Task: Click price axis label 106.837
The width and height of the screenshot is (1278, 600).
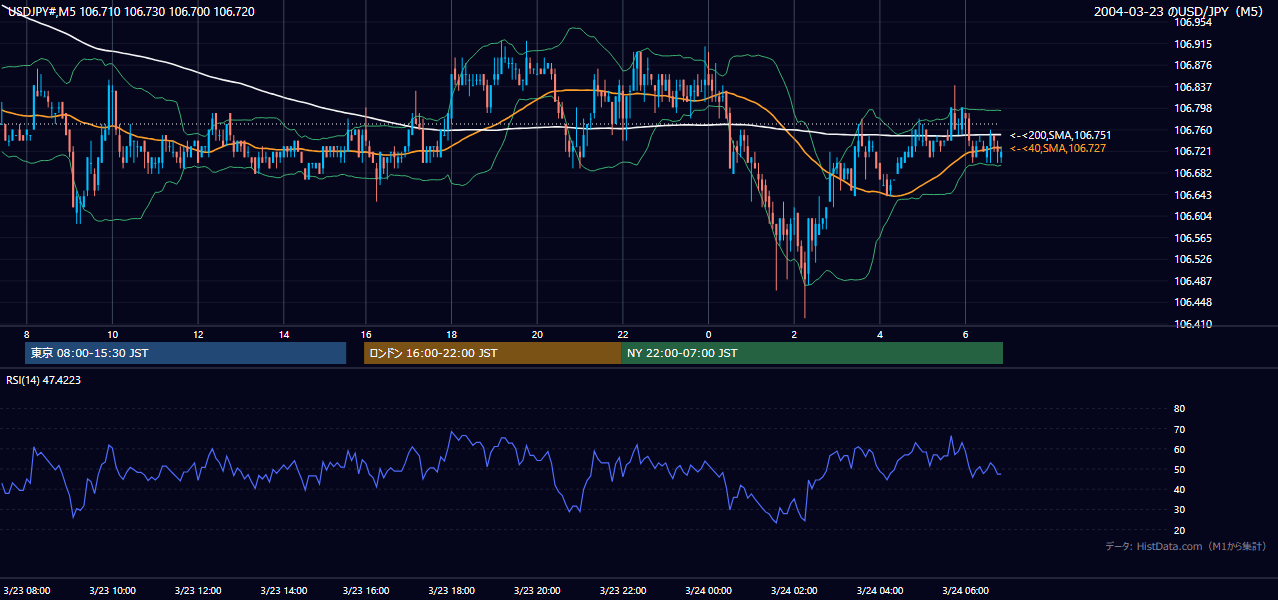Action: point(1193,87)
